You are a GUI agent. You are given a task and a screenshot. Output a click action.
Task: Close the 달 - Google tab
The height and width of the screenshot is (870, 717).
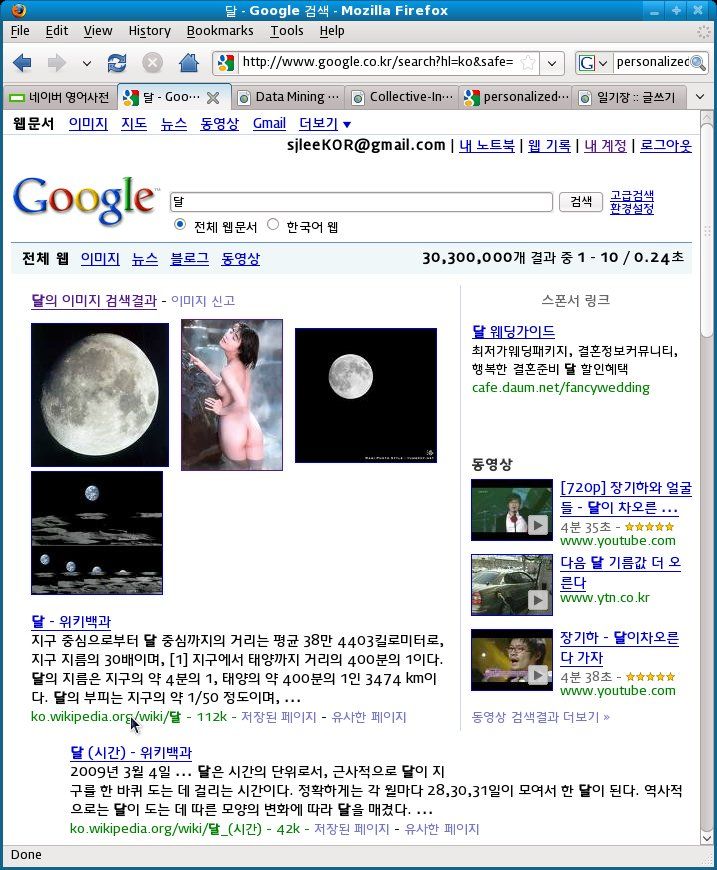tap(213, 98)
